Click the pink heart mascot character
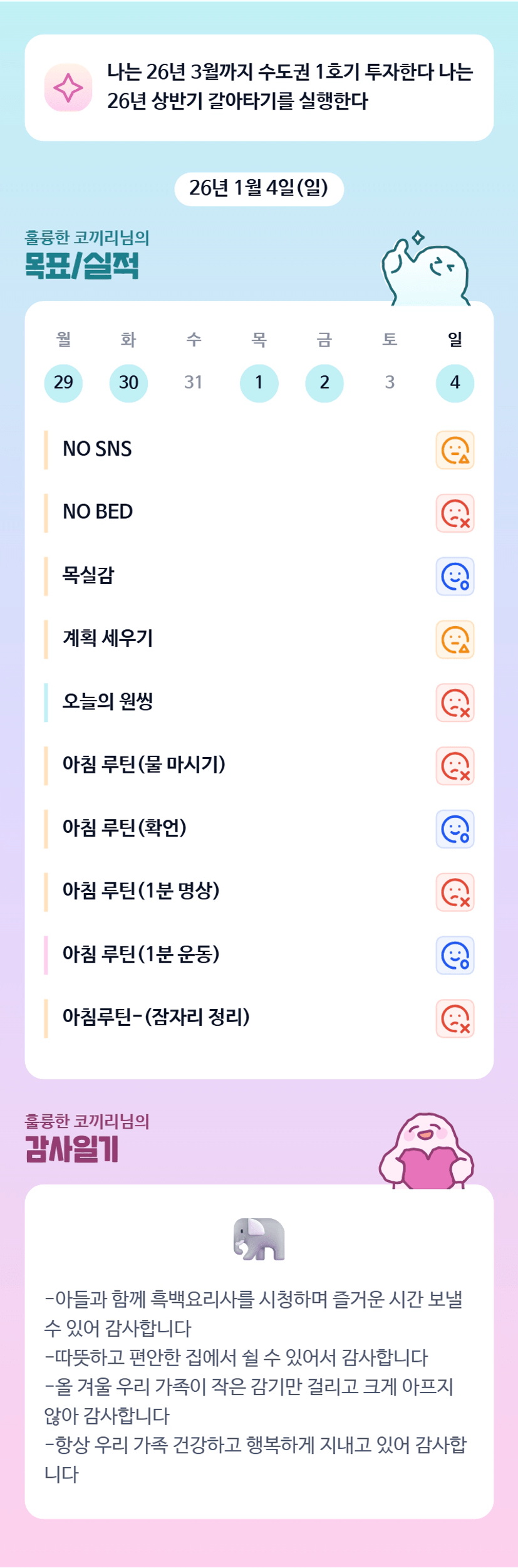The width and height of the screenshot is (518, 1568). 427,1152
